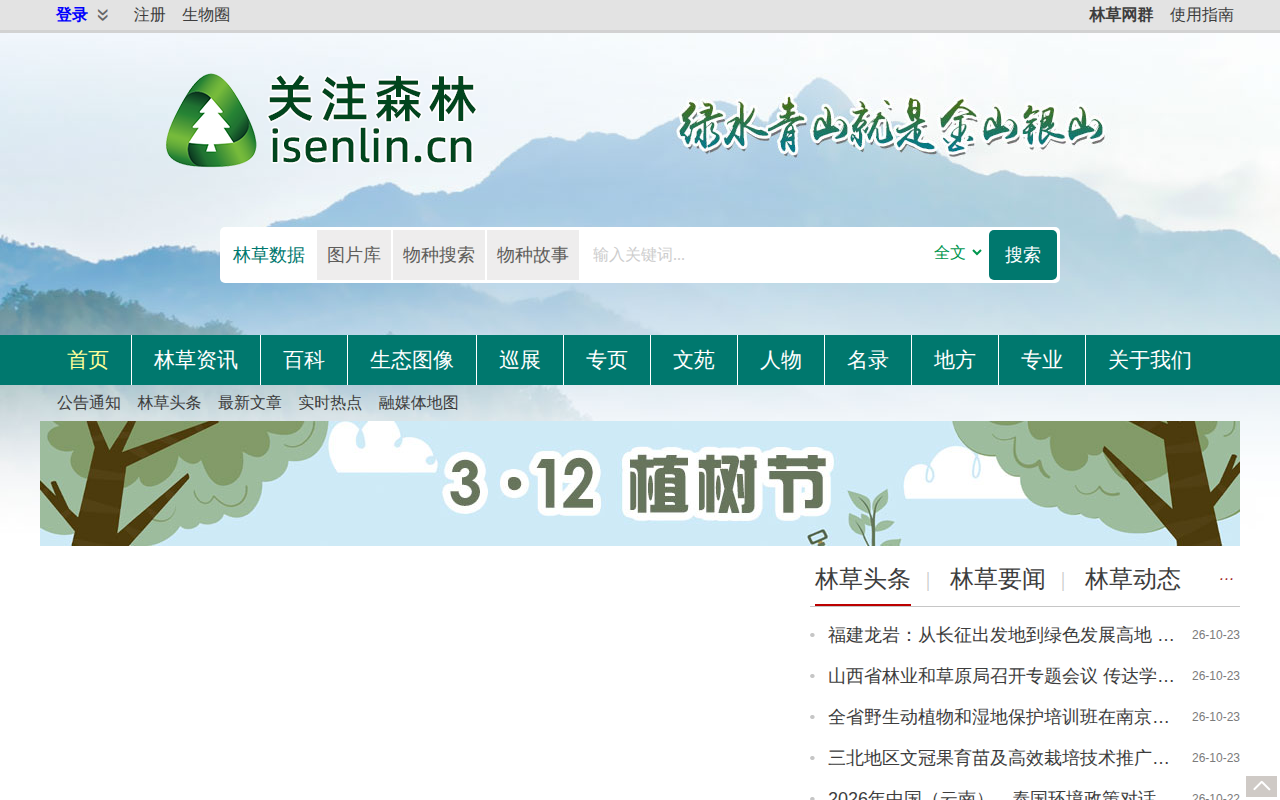
Task: Open 百科 navigation menu item
Action: coord(304,360)
